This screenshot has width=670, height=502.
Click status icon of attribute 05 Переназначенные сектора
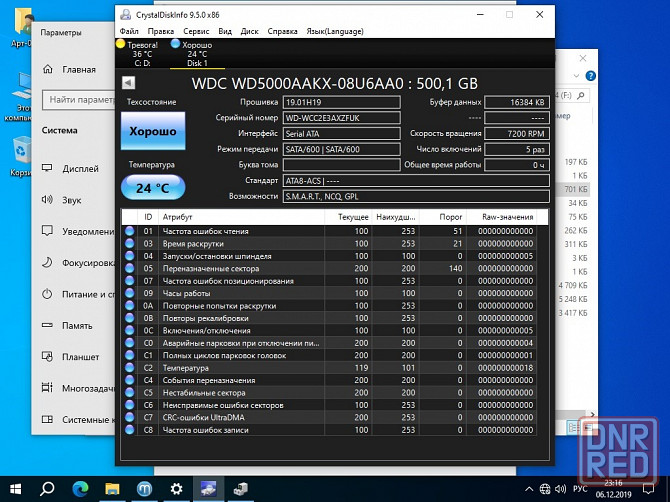click(x=129, y=268)
